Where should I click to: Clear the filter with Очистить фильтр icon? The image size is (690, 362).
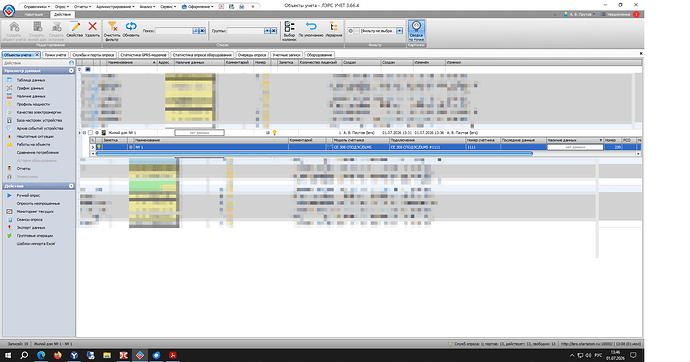tap(112, 31)
